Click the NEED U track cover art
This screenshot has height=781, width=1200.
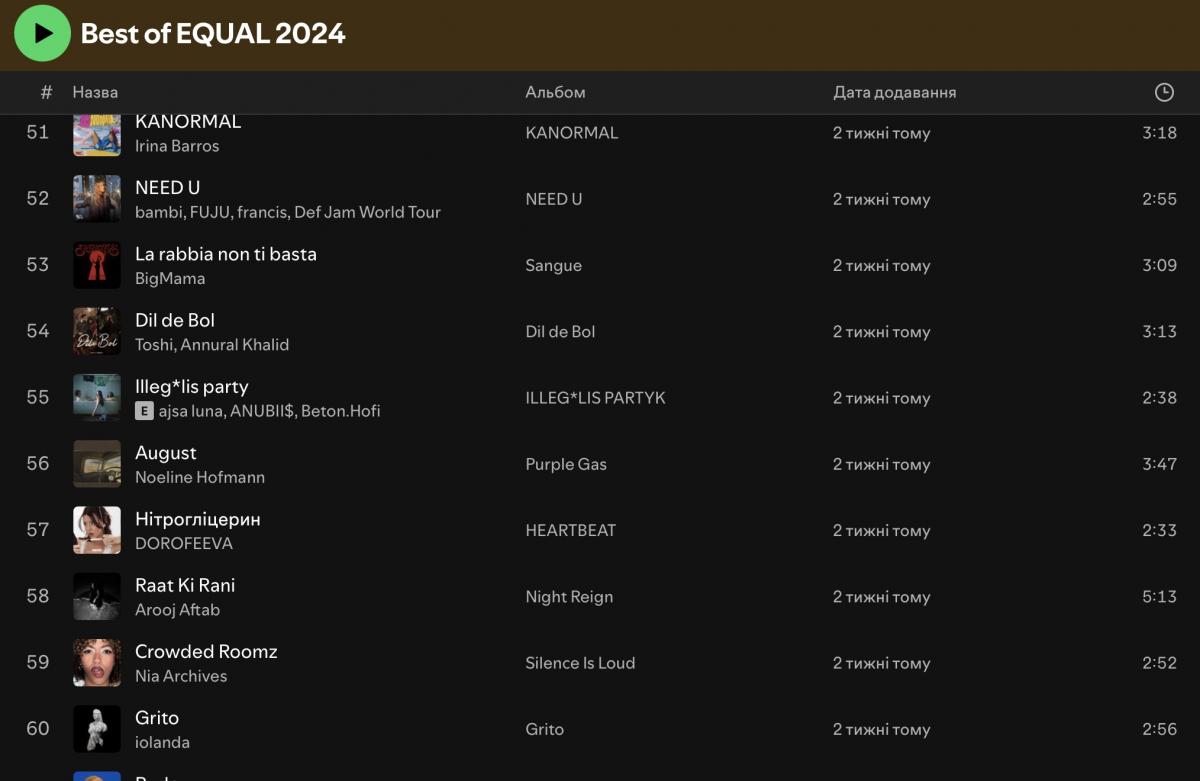pyautogui.click(x=97, y=199)
